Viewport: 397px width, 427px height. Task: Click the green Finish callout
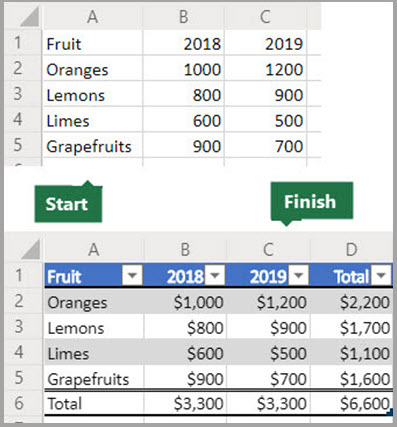(x=312, y=202)
